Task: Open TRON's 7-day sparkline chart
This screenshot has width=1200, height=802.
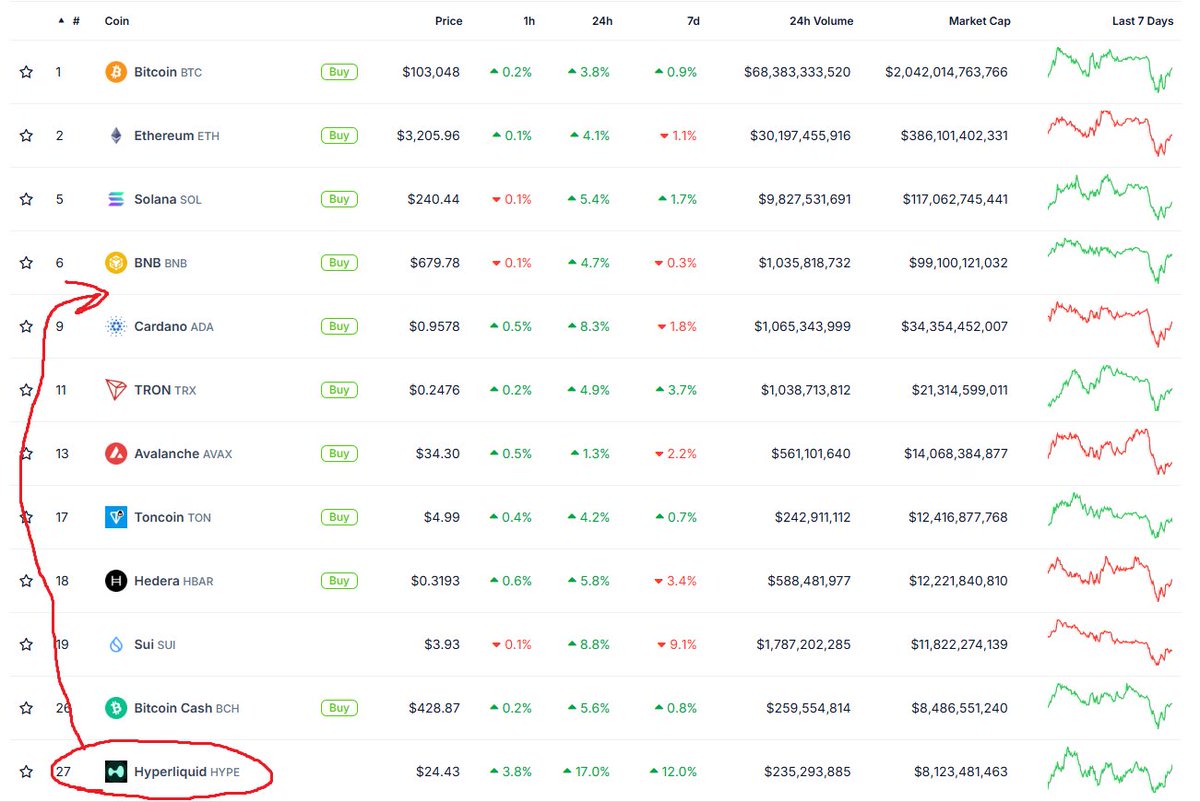Action: click(1110, 387)
